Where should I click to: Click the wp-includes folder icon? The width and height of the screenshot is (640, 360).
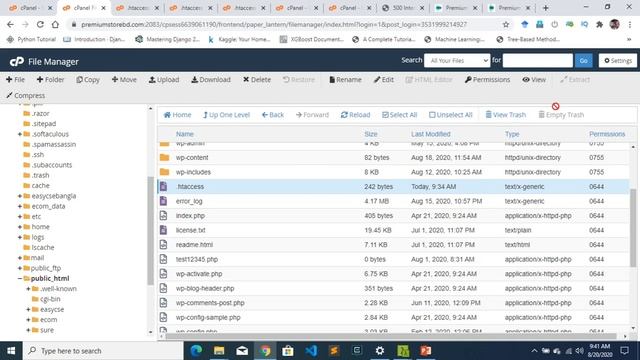(x=164, y=172)
